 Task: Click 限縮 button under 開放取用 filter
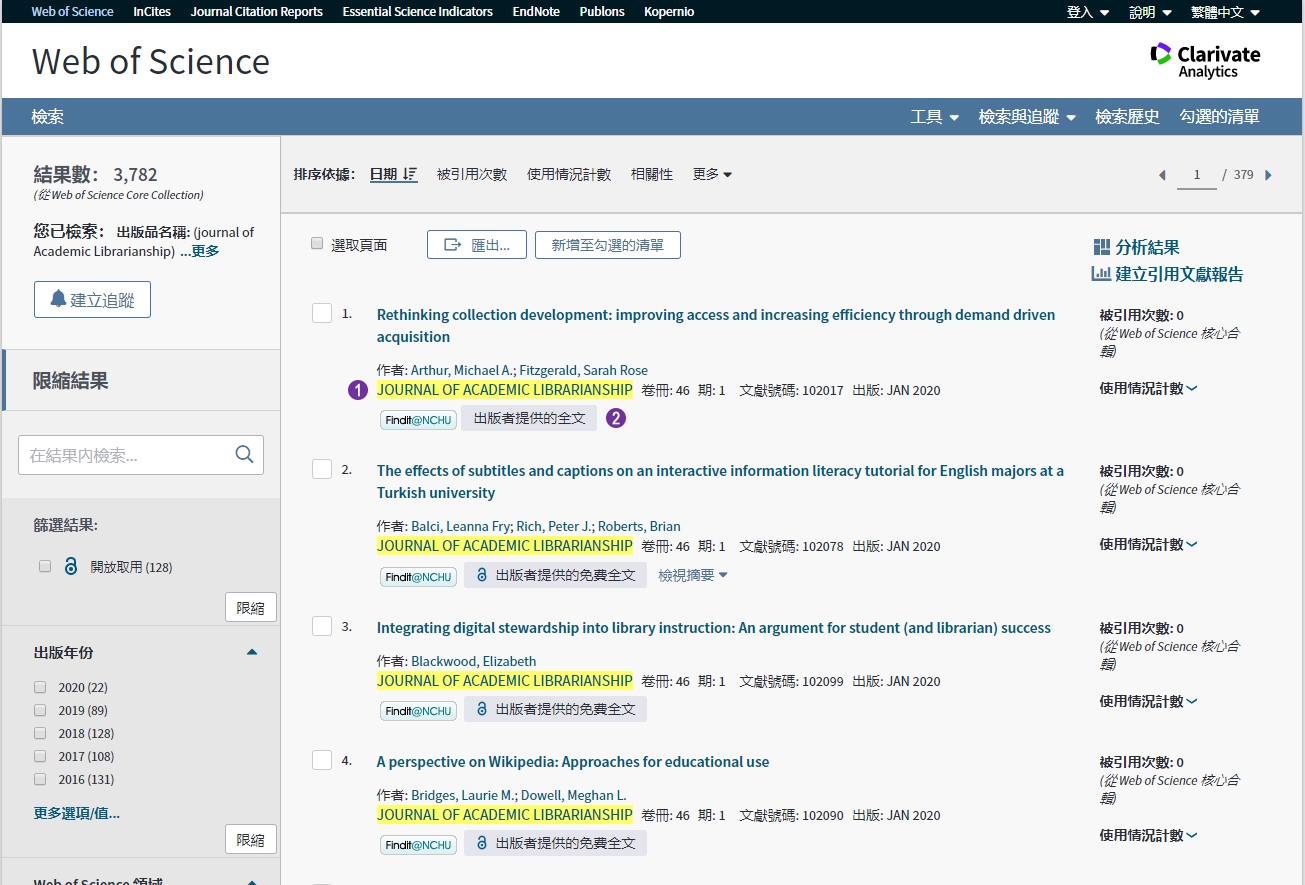pos(250,608)
